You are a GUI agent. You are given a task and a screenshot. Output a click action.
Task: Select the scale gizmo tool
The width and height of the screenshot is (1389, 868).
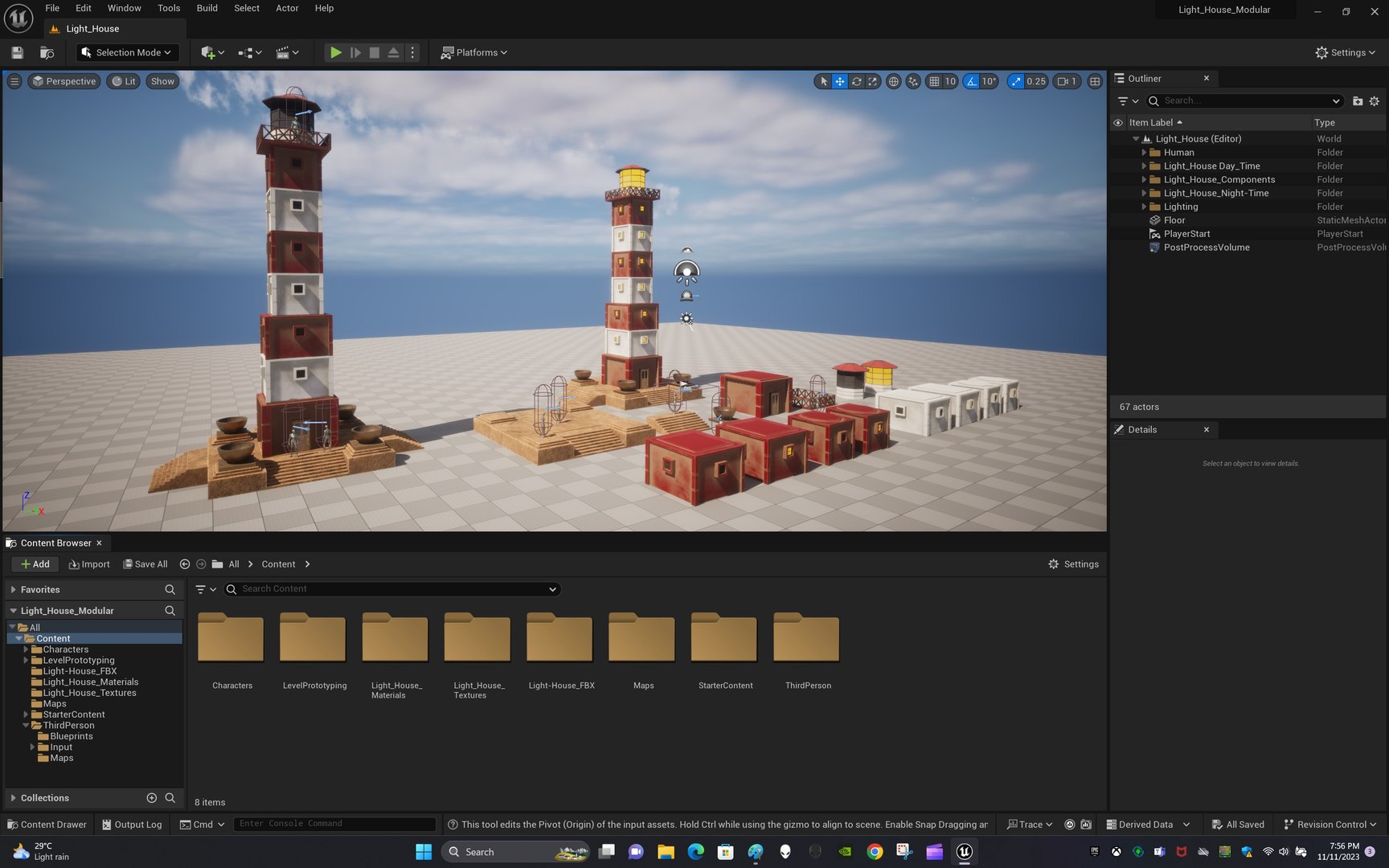click(x=873, y=81)
